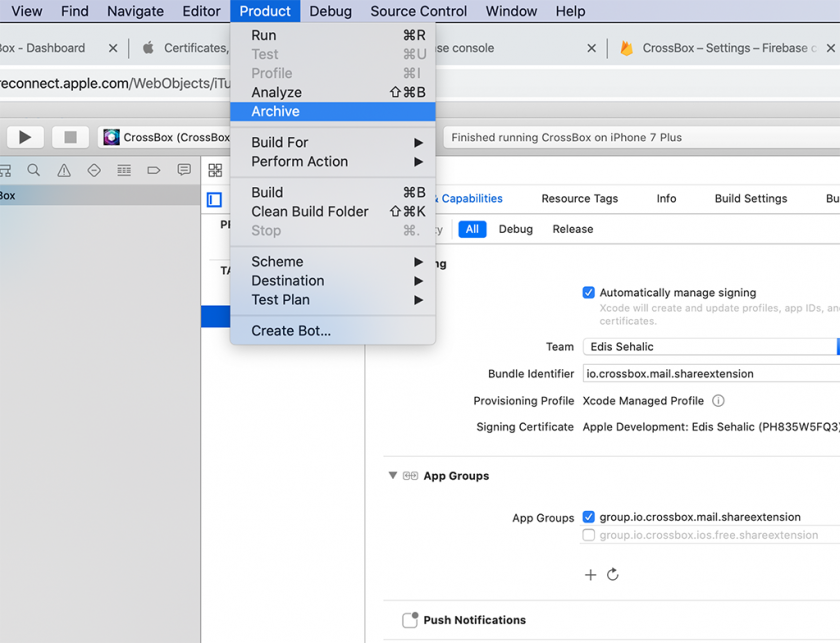
Task: Switch to Resource Tags tab
Action: (580, 198)
